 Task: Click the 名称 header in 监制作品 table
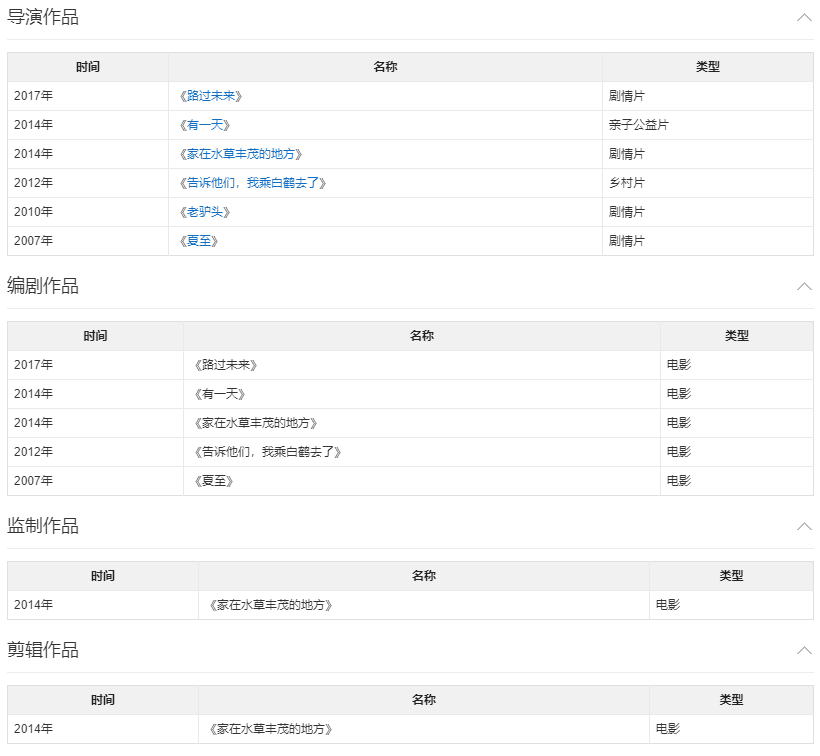pyautogui.click(x=424, y=576)
